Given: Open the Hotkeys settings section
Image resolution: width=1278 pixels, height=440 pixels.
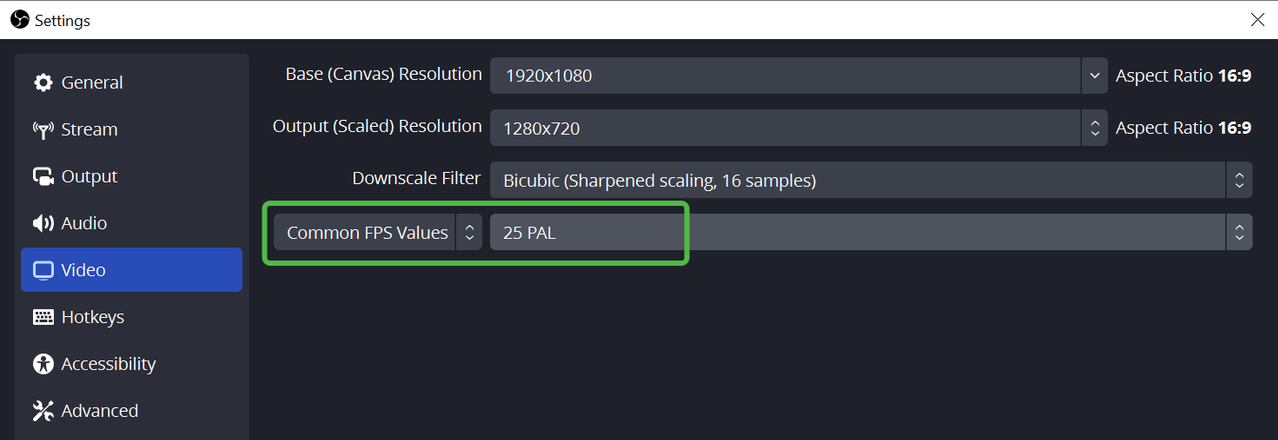Looking at the screenshot, I should point(92,317).
